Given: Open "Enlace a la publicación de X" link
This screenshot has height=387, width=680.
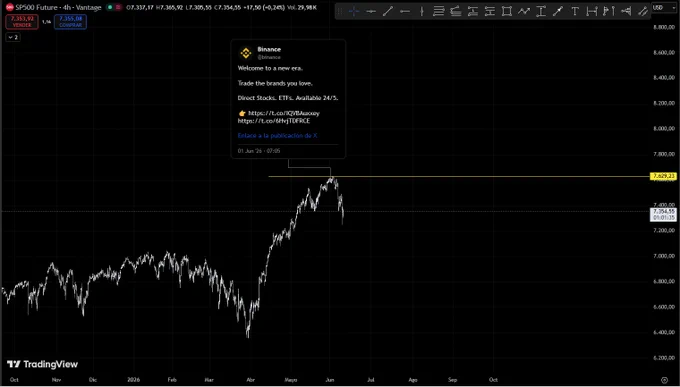Looking at the screenshot, I should pos(277,135).
